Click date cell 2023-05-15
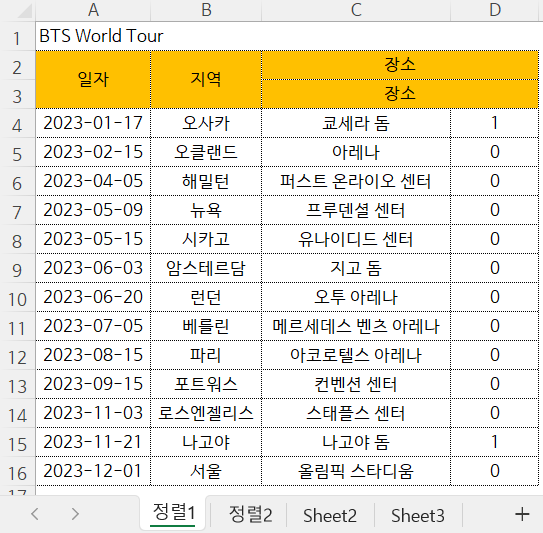The width and height of the screenshot is (543, 533). (93, 239)
